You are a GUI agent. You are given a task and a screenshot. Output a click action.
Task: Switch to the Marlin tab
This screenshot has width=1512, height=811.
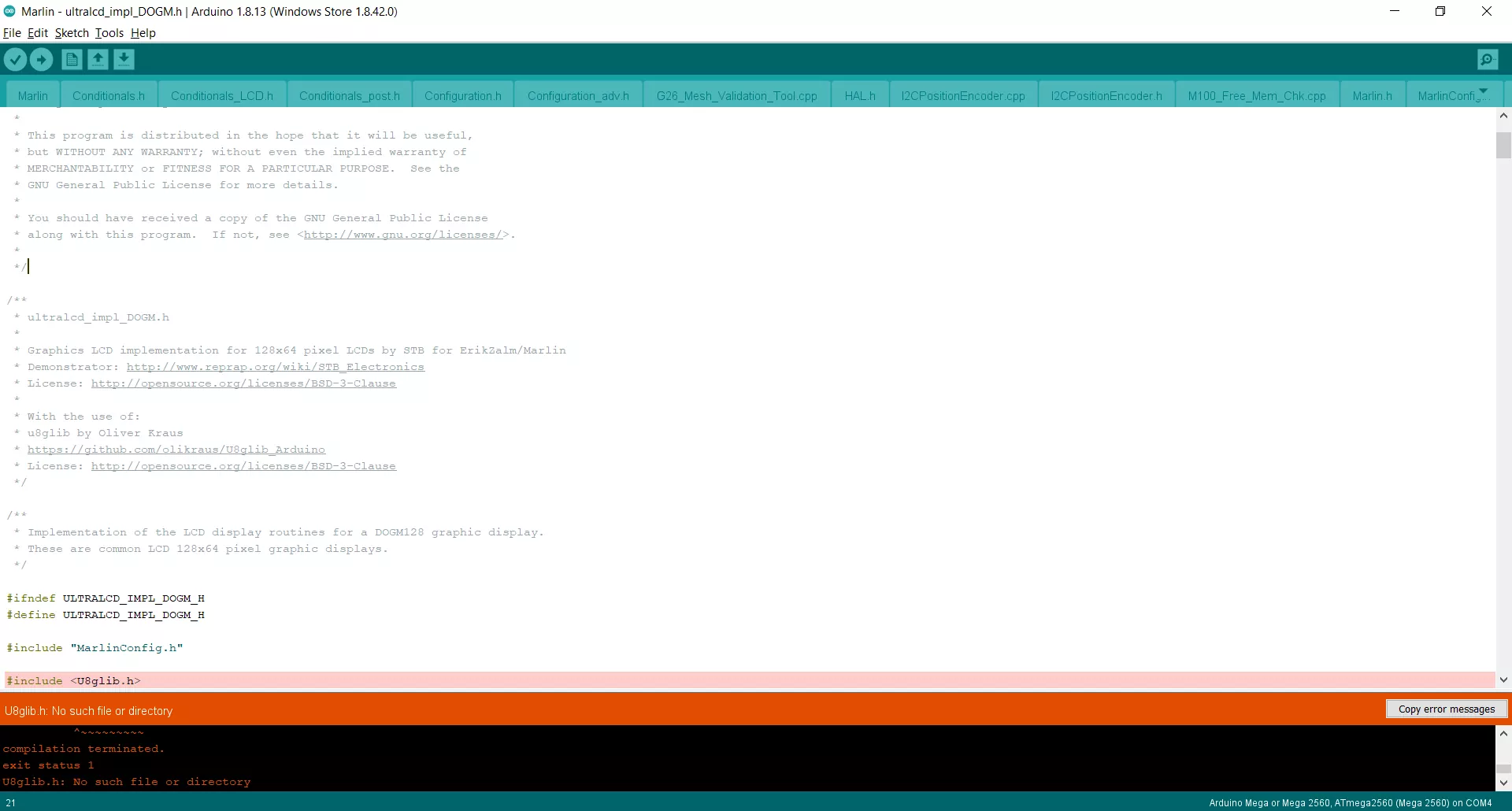33,95
